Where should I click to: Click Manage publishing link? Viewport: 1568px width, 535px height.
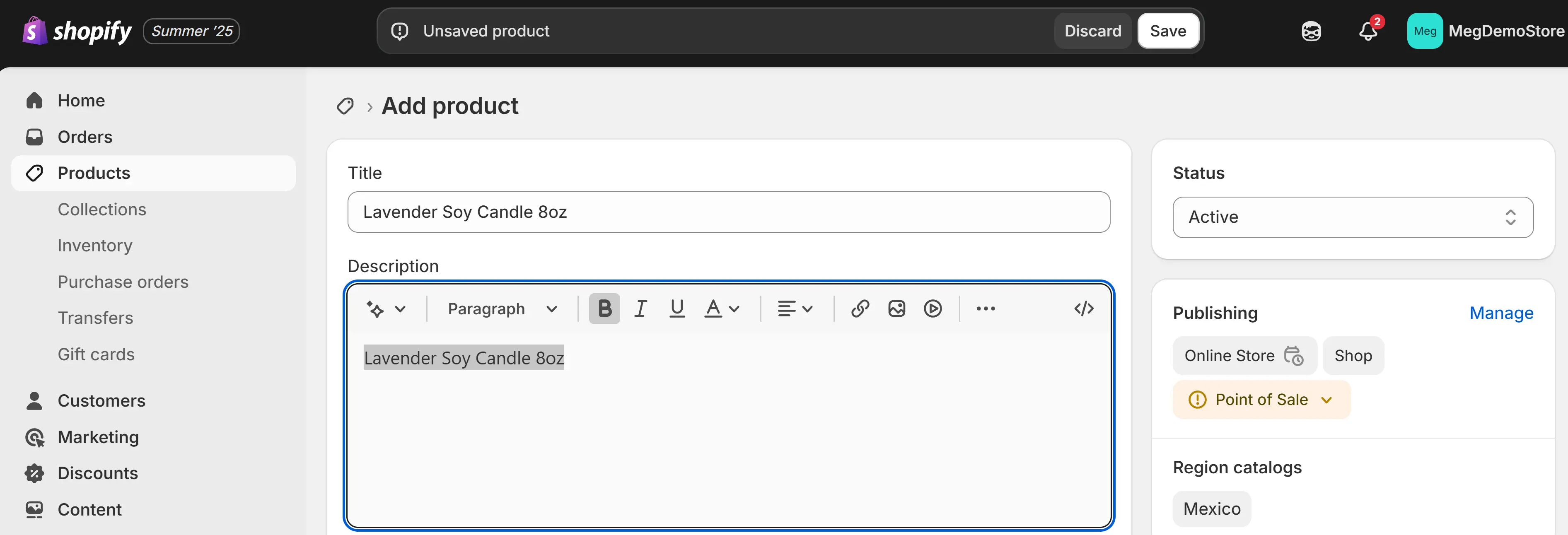1501,313
